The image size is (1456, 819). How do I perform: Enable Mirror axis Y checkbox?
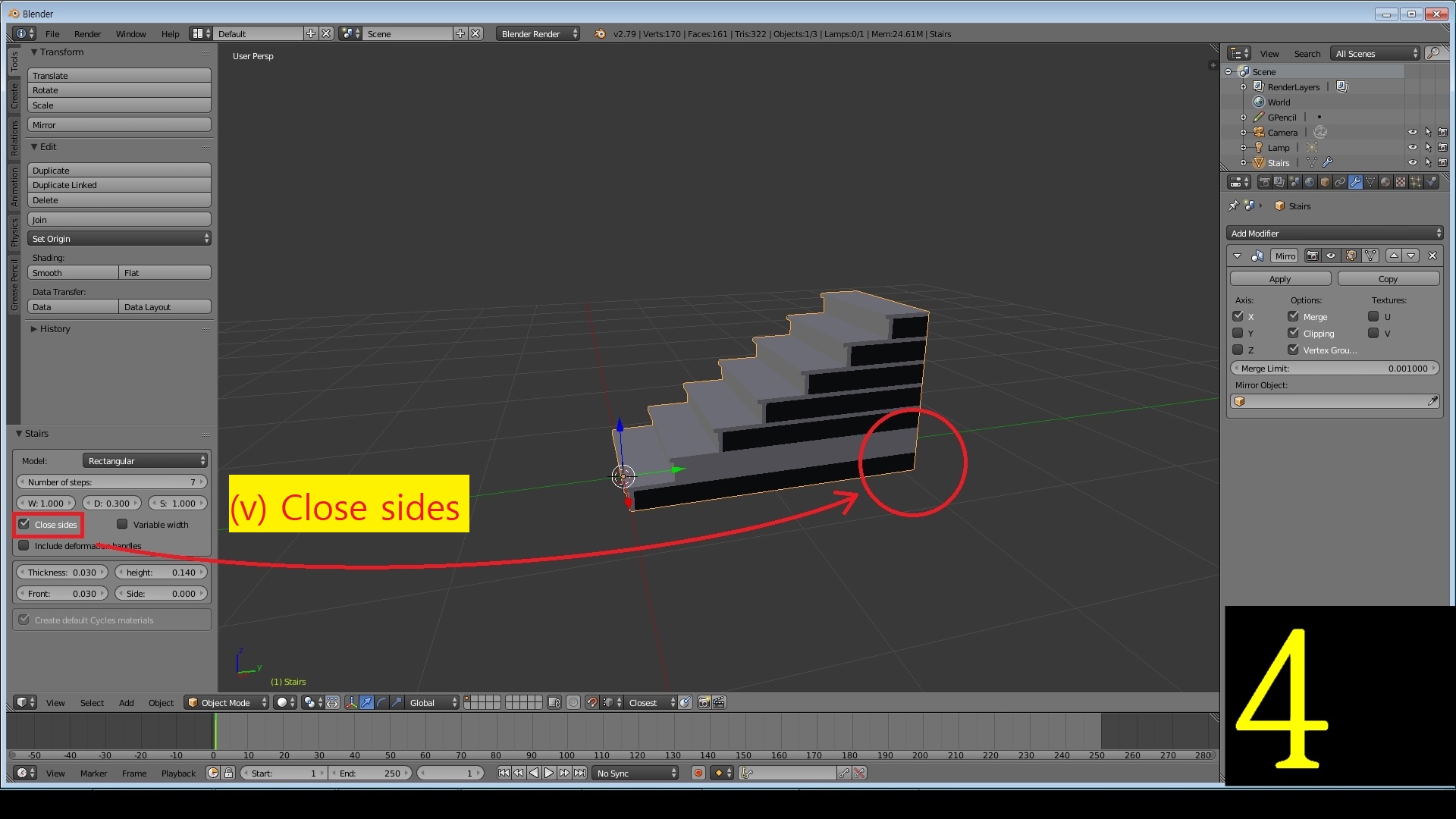(1238, 333)
